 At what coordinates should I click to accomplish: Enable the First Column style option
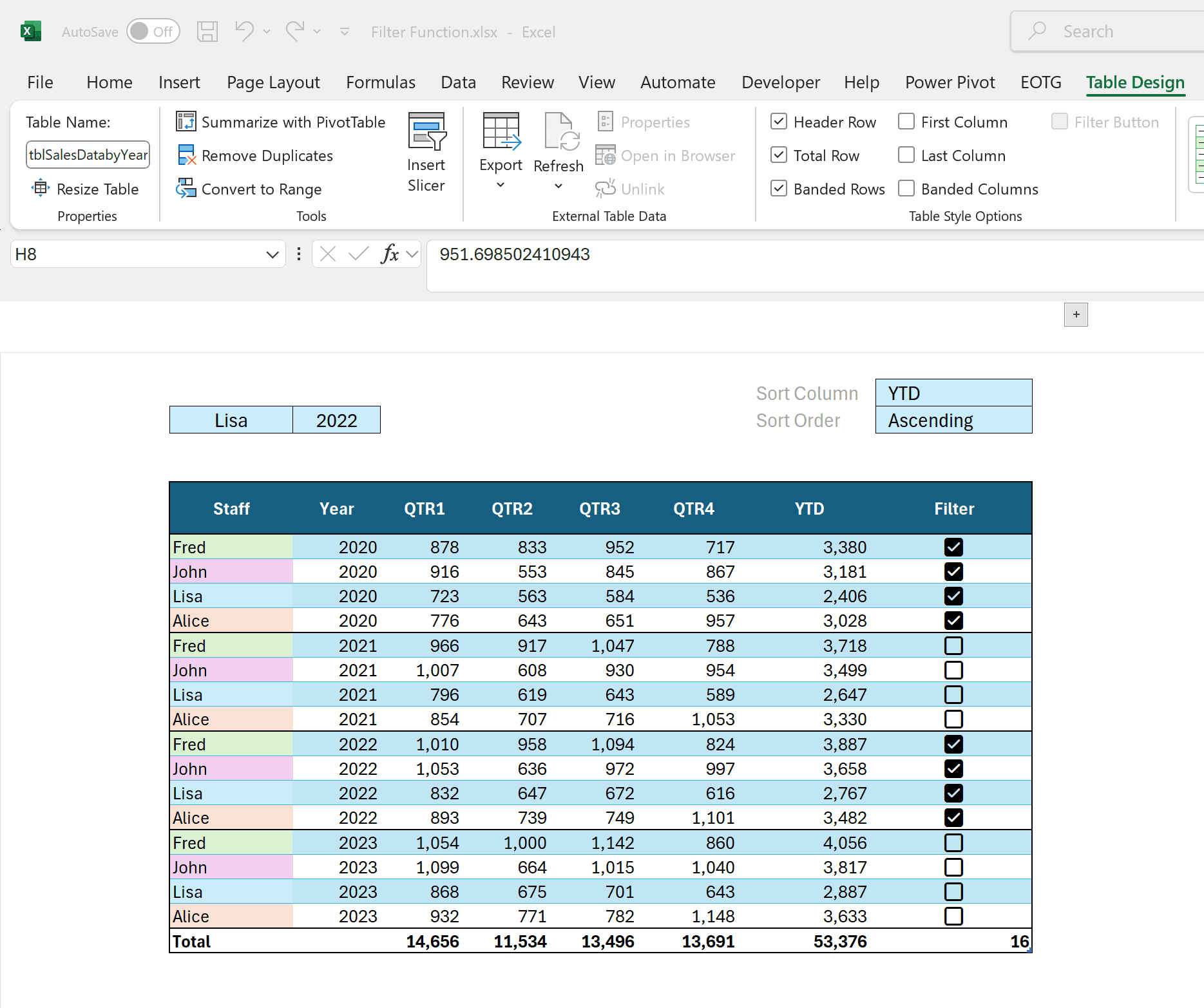point(906,122)
